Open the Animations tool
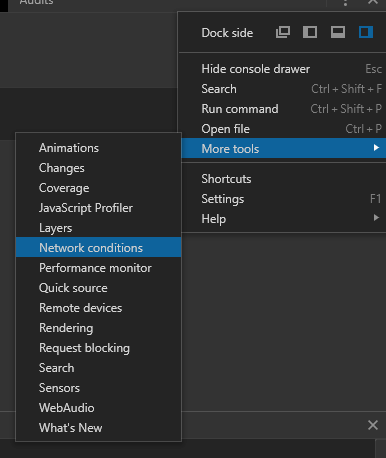Viewport: 386px width, 458px height. click(x=99, y=148)
